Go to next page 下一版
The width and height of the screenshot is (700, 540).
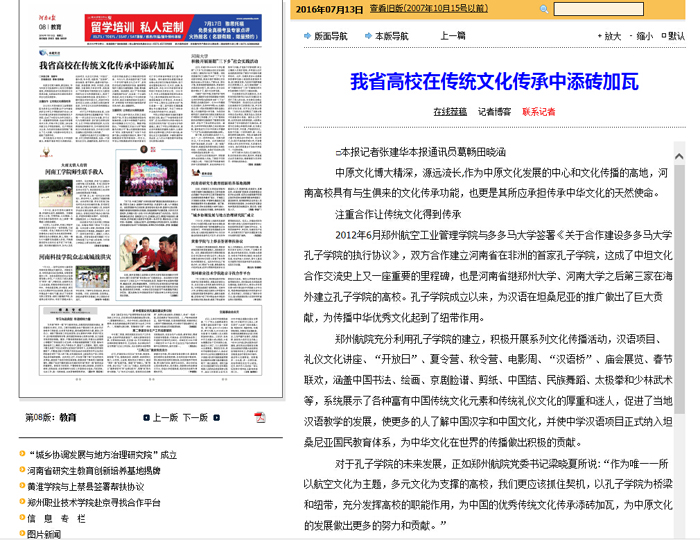coord(196,418)
